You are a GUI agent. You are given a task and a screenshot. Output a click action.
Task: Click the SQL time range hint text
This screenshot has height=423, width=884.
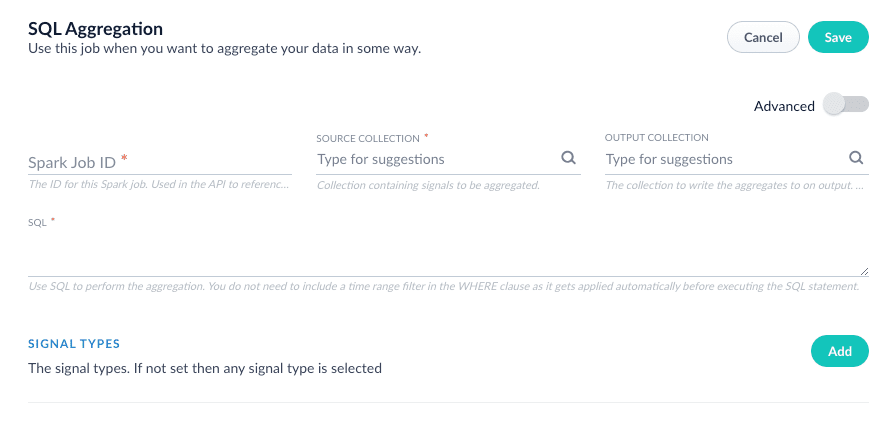click(x=443, y=287)
